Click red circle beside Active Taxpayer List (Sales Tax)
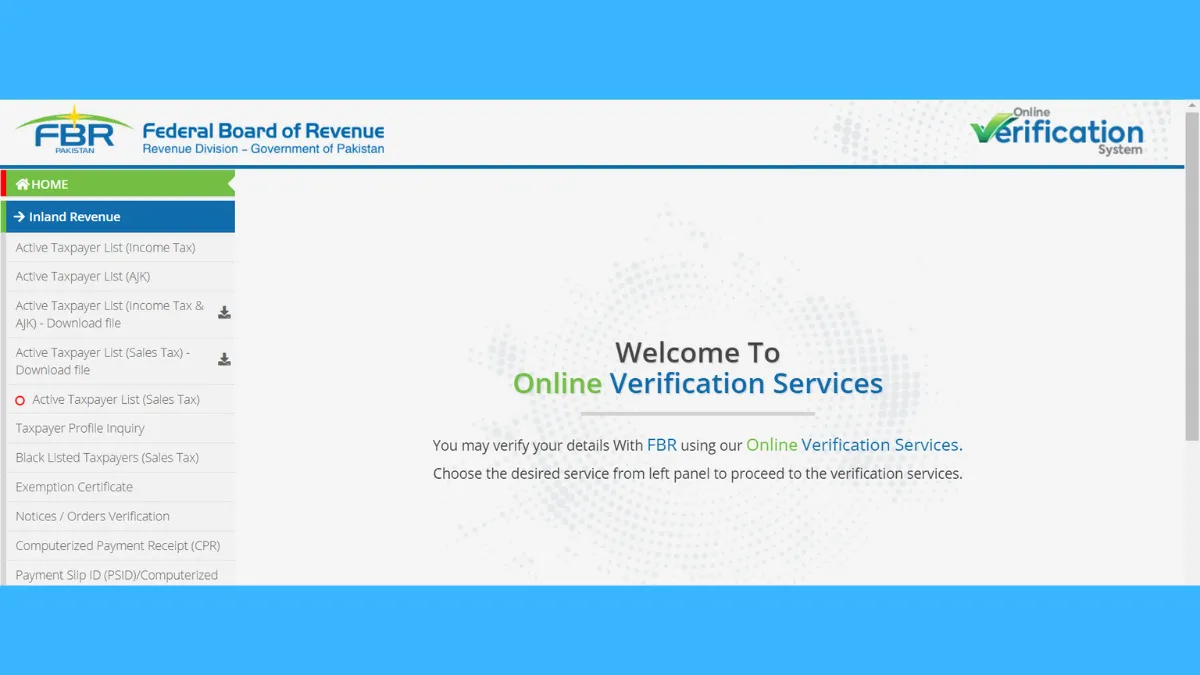The width and height of the screenshot is (1200, 675). 20,400
